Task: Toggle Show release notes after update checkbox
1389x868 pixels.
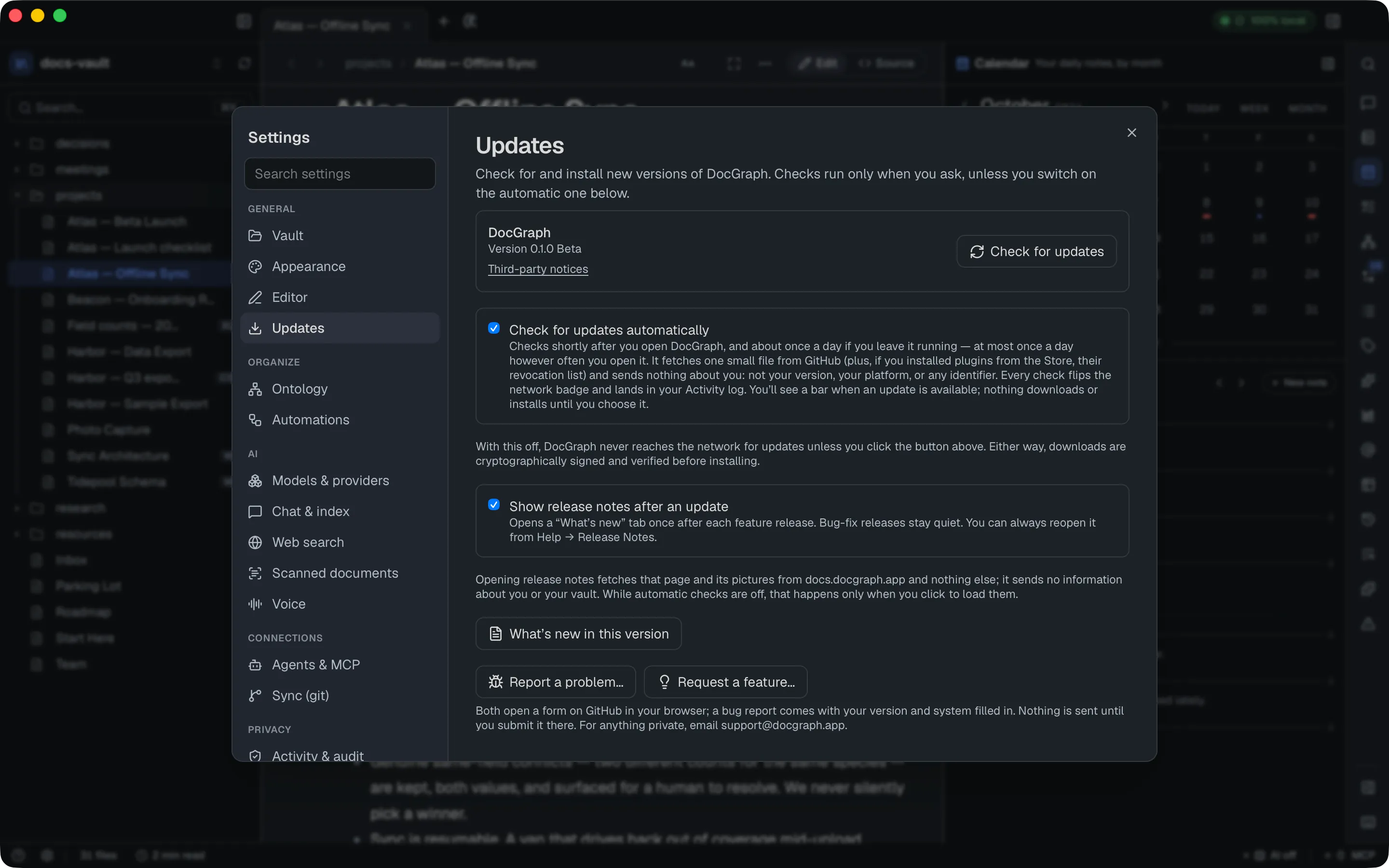Action: (493, 504)
